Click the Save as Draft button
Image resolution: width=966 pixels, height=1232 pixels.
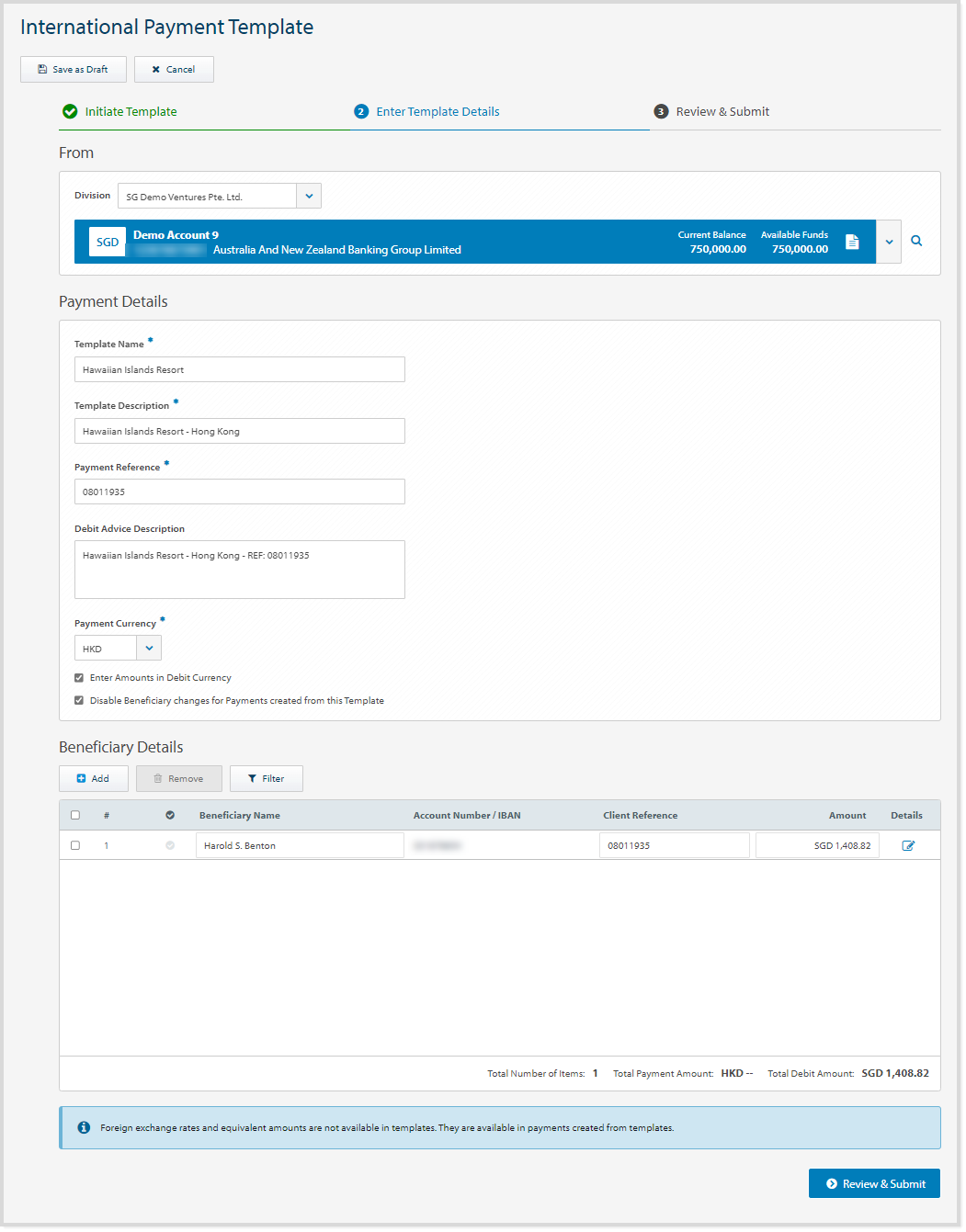pos(73,69)
